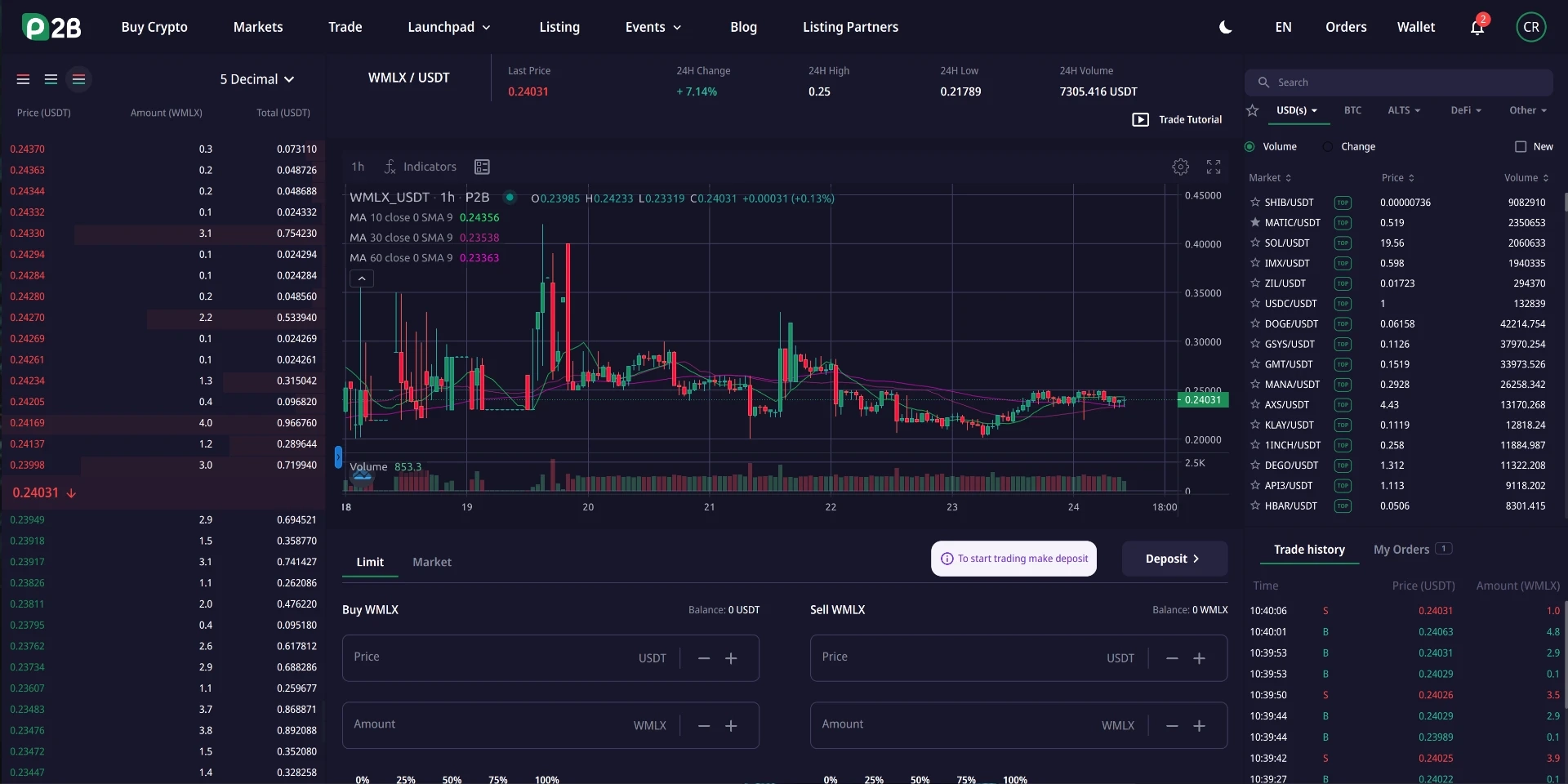The image size is (1568, 784).
Task: Click the P2B logo
Action: [x=51, y=27]
